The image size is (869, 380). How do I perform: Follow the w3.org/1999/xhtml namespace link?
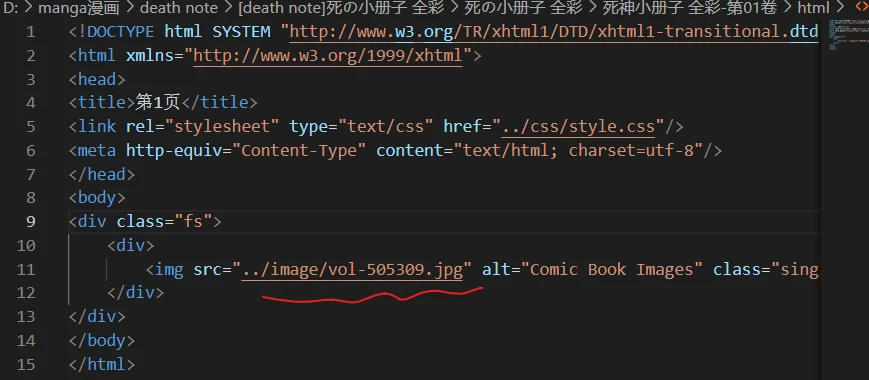click(328, 56)
